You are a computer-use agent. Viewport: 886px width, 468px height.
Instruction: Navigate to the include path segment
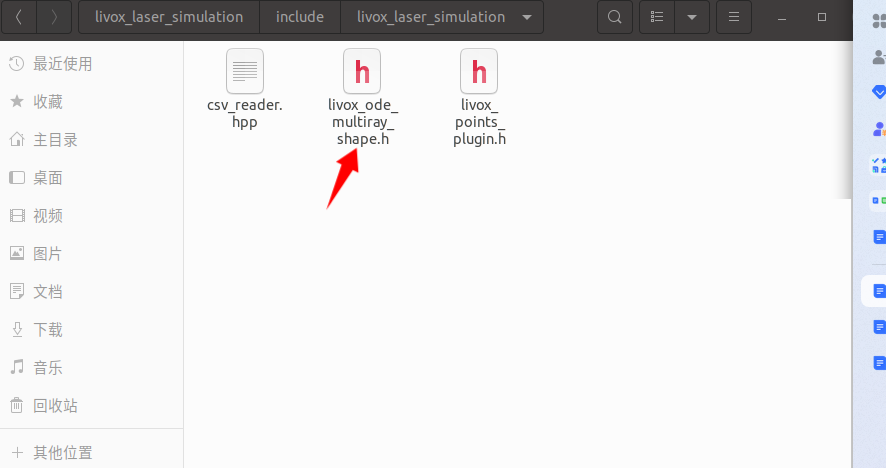tap(300, 17)
